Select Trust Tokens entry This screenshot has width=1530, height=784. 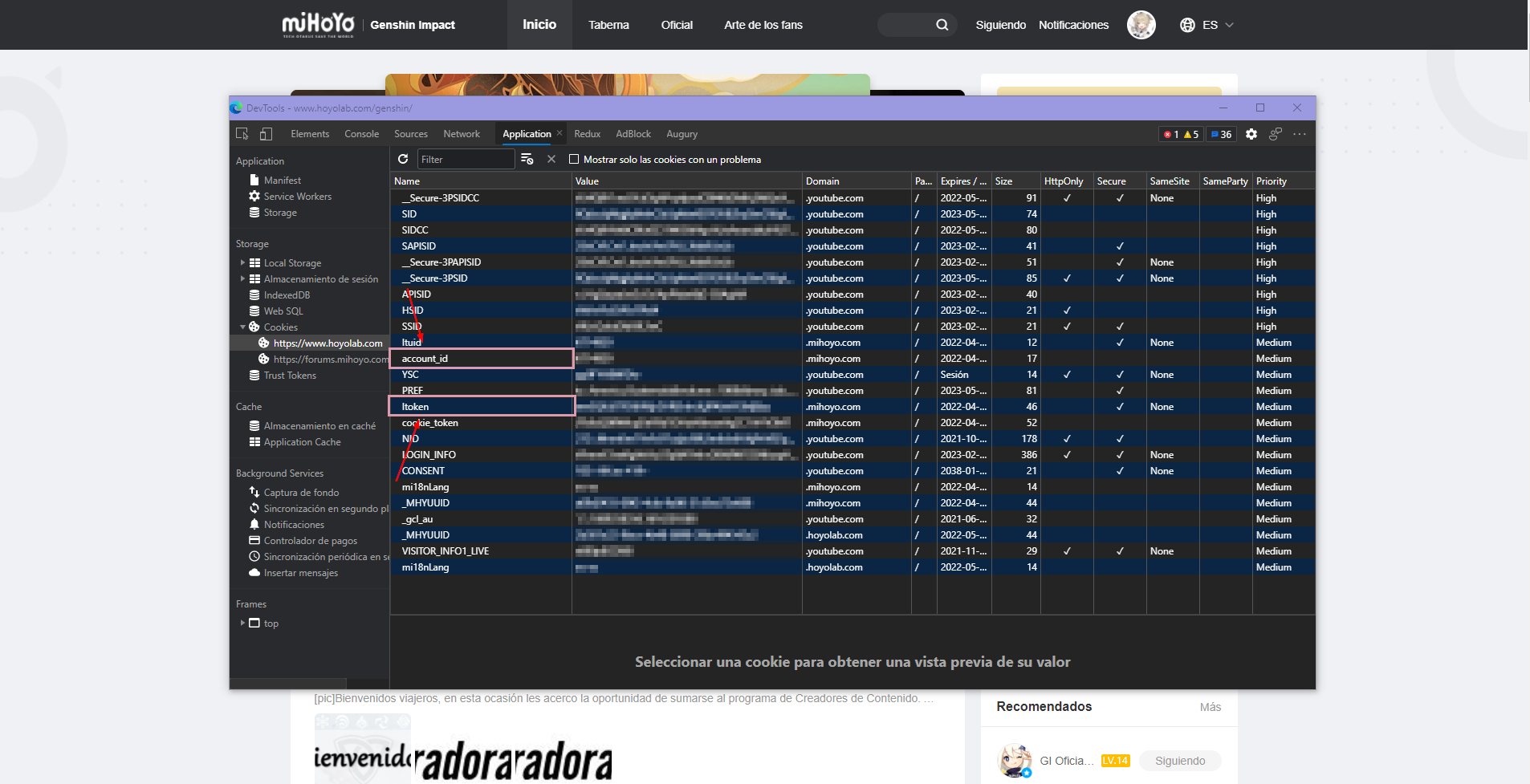tap(290, 376)
